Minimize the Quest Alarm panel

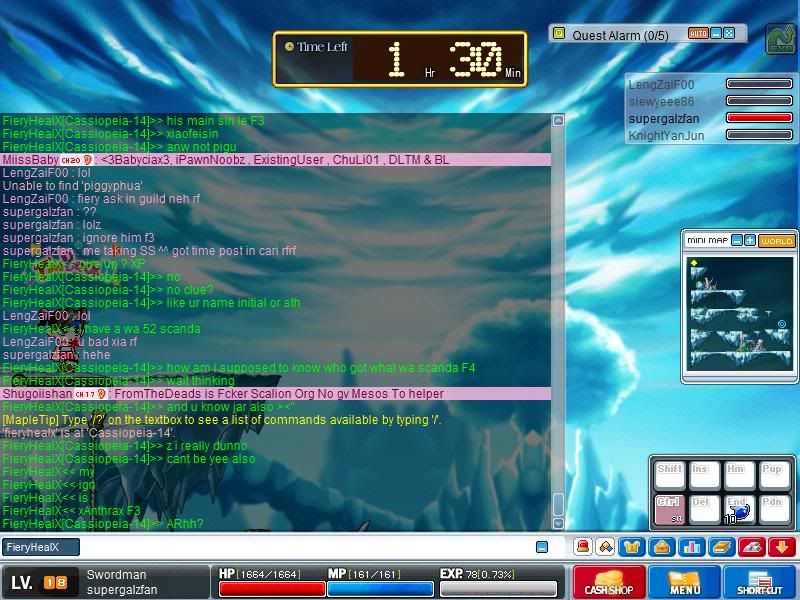[x=715, y=33]
